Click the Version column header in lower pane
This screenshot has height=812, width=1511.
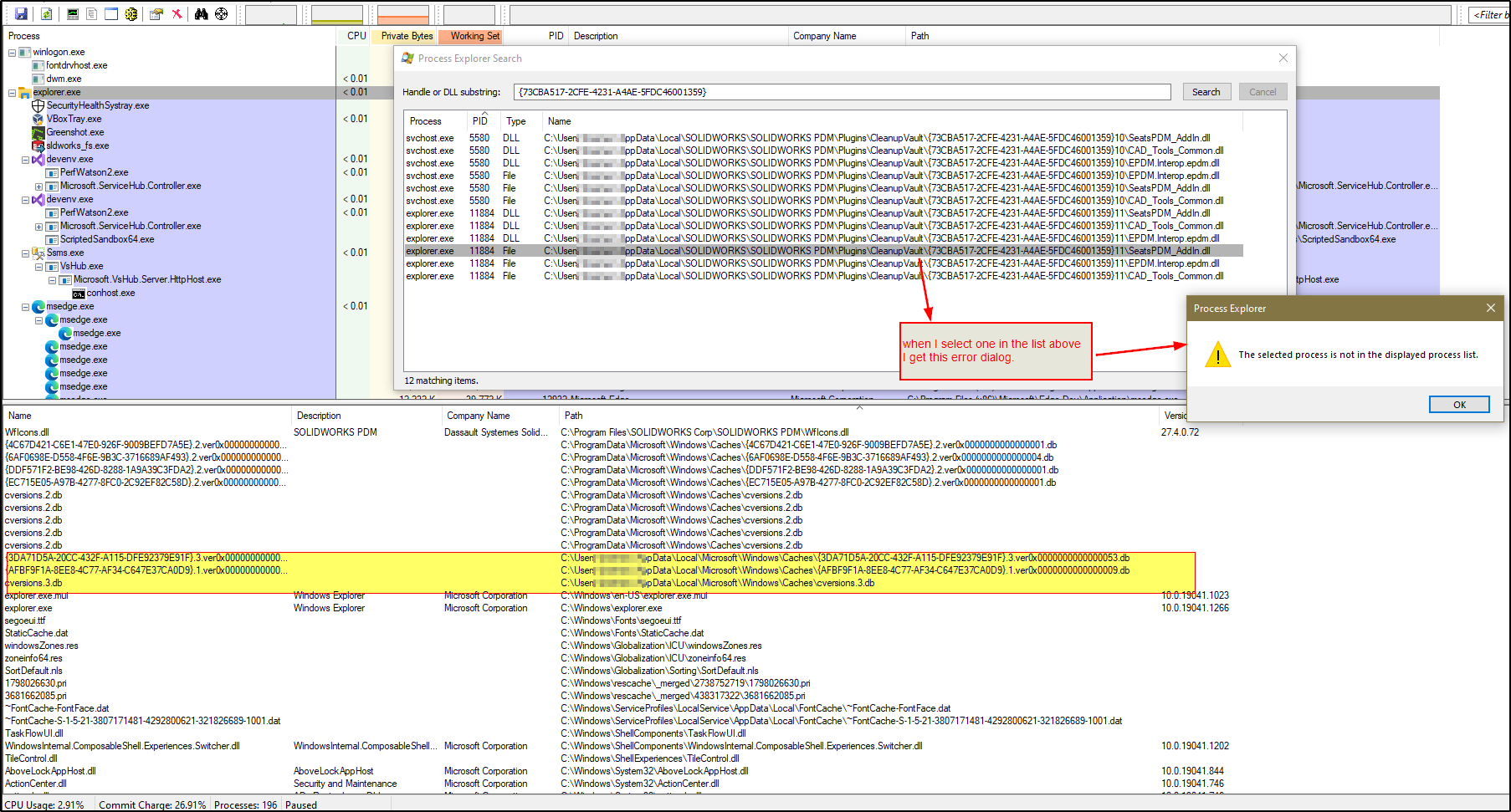point(1175,416)
